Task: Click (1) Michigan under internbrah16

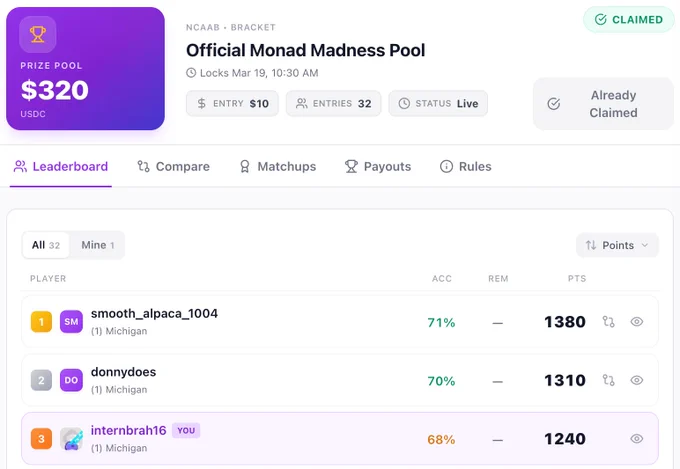Action: [119, 448]
